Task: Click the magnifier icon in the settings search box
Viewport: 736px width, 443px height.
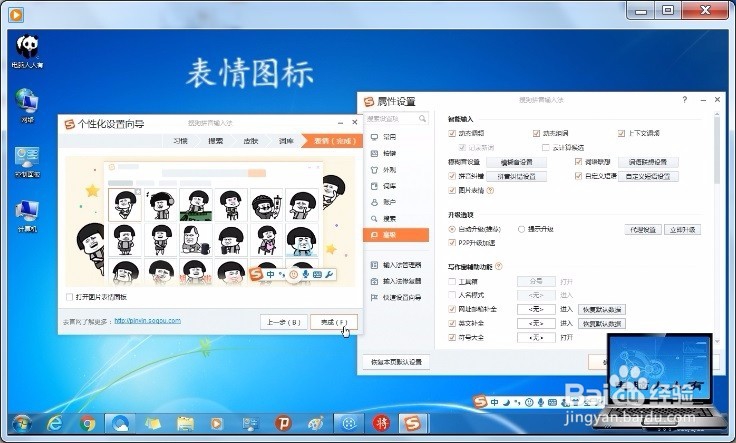Action: pyautogui.click(x=422, y=119)
